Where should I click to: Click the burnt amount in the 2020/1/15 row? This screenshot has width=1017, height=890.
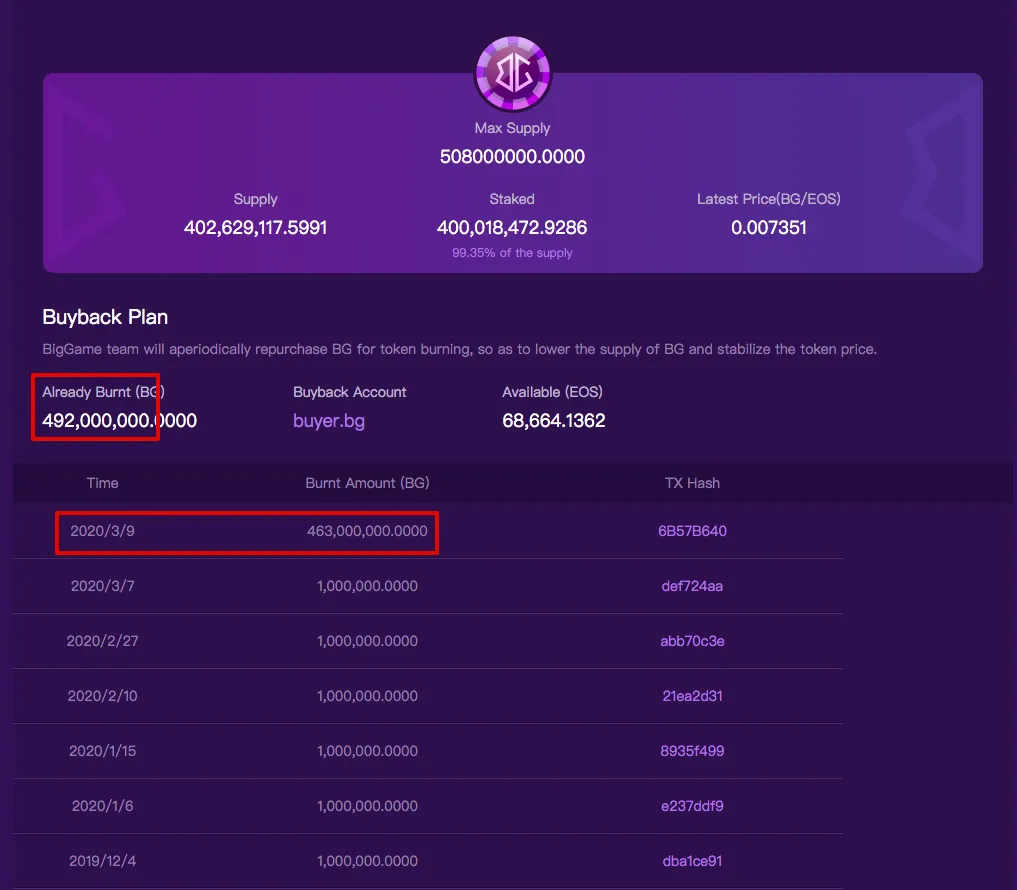point(367,751)
